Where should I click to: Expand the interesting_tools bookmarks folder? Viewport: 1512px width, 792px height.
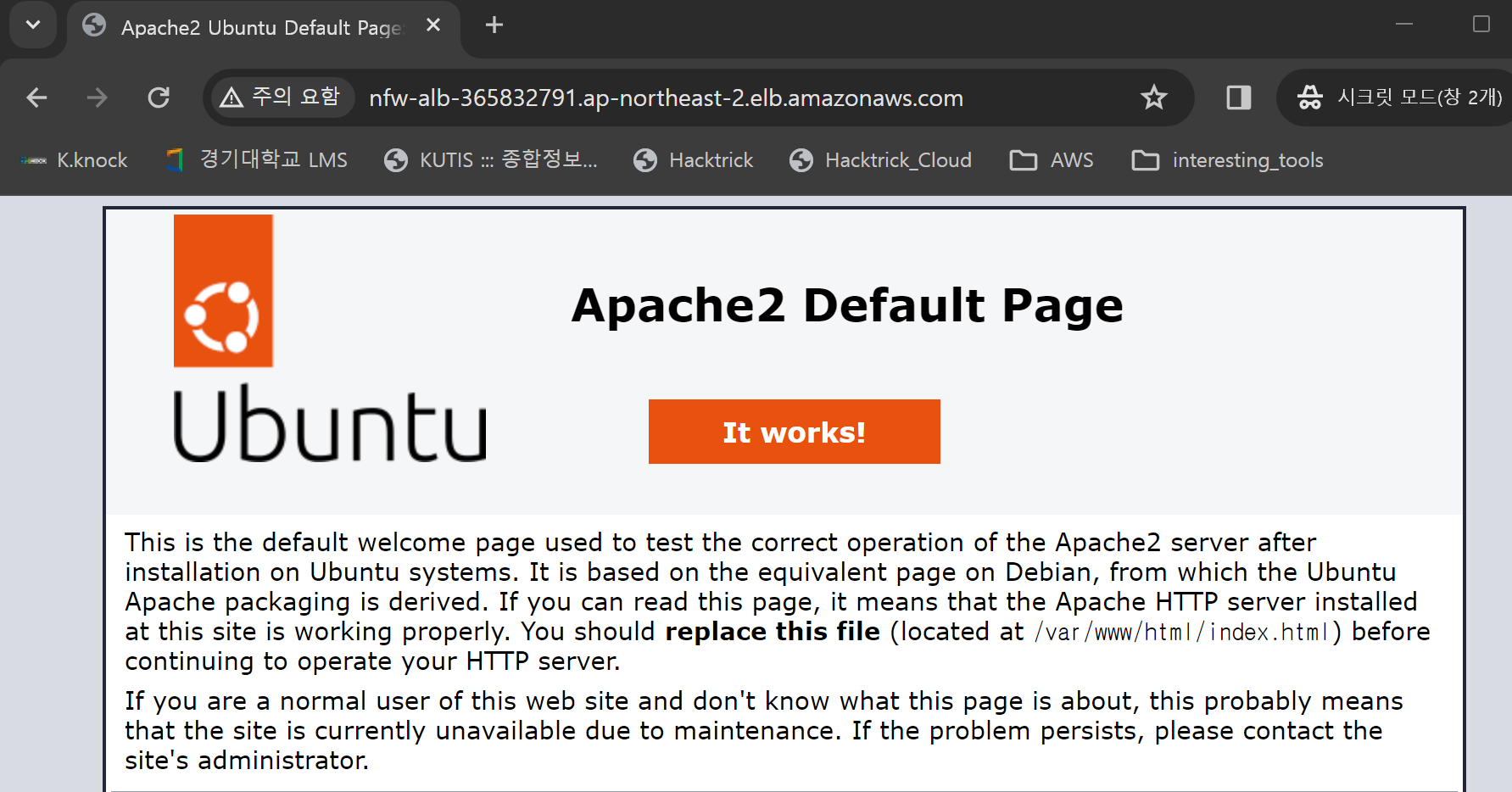click(x=1228, y=160)
